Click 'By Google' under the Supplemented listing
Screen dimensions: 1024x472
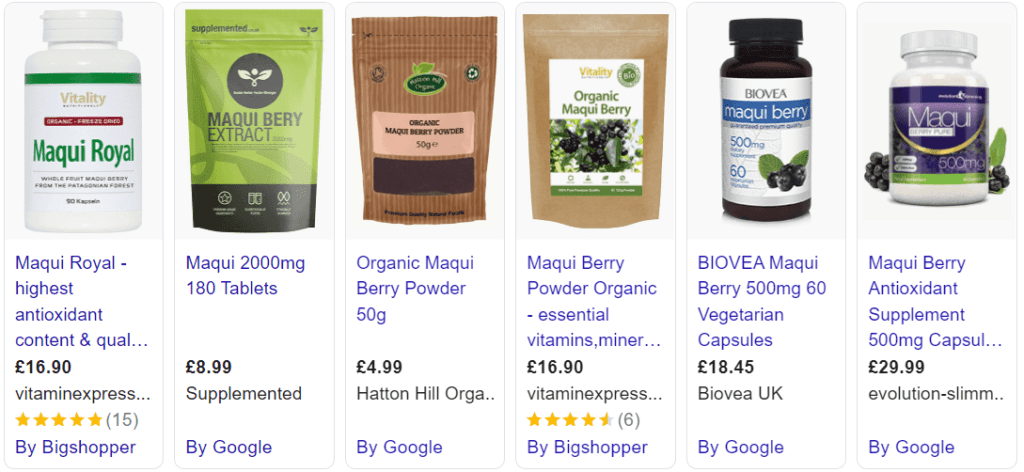(x=229, y=447)
